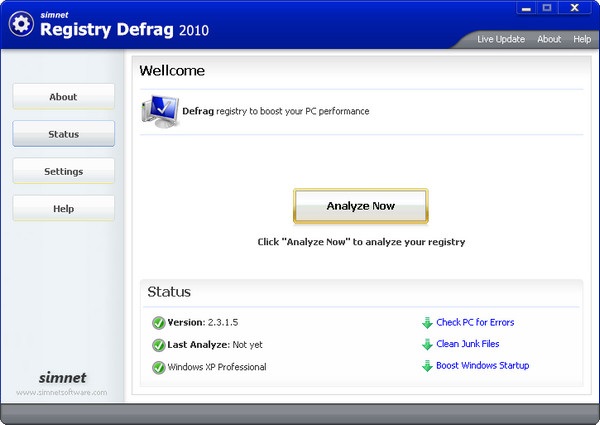Close the Registry Defrag window
Viewport: 600px width, 425px height.
(x=574, y=8)
